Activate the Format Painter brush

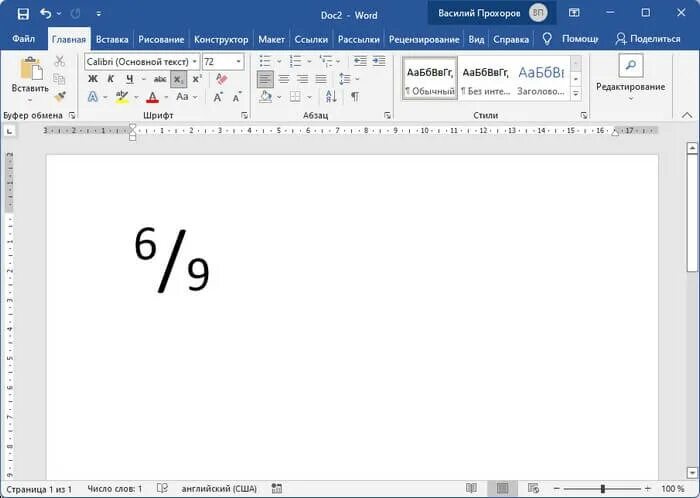[59, 96]
